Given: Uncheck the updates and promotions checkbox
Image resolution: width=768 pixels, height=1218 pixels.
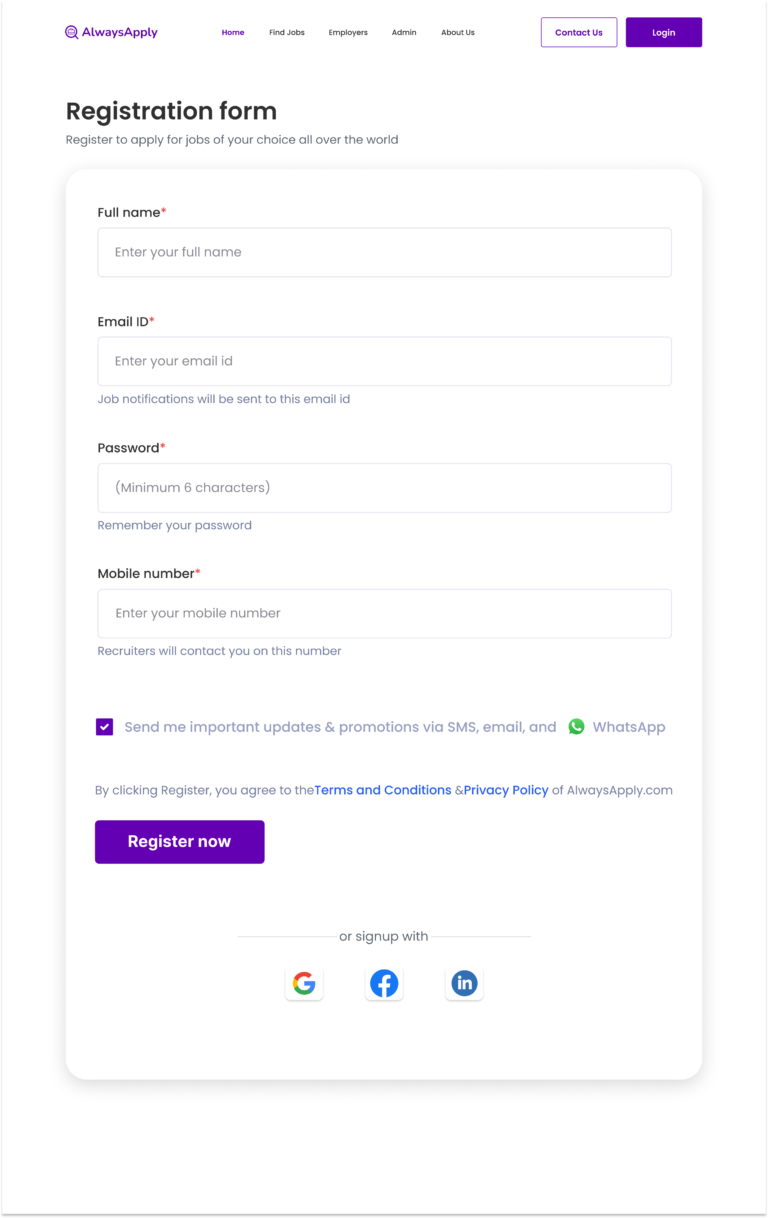Looking at the screenshot, I should click(105, 727).
